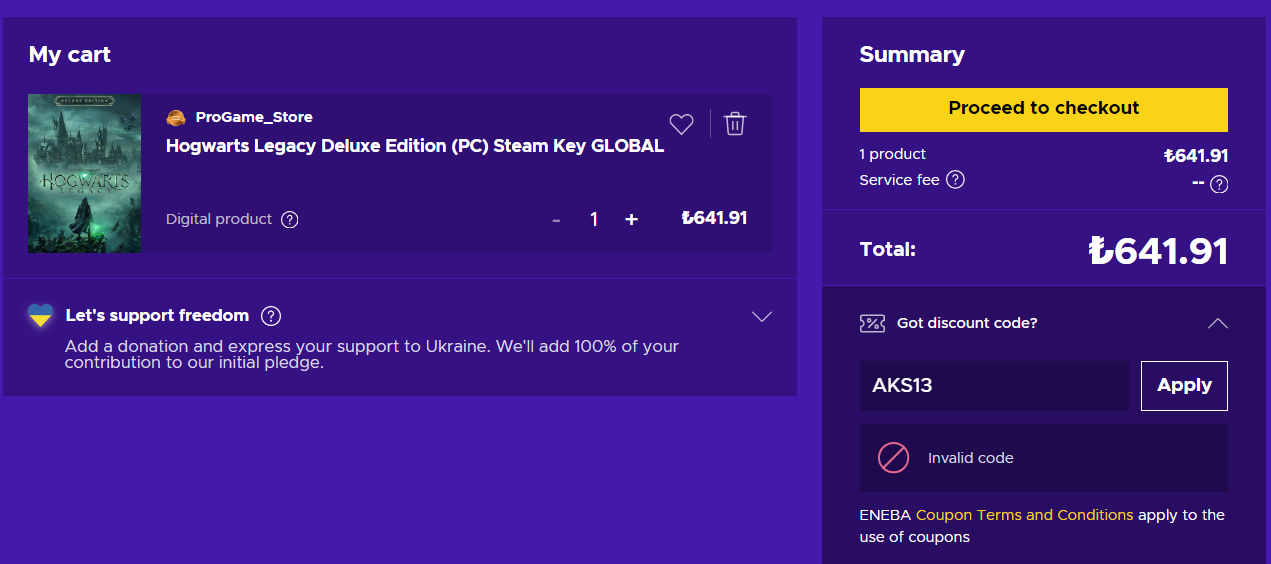The width and height of the screenshot is (1271, 564).
Task: Collapse the Got discount code section
Action: [1217, 323]
